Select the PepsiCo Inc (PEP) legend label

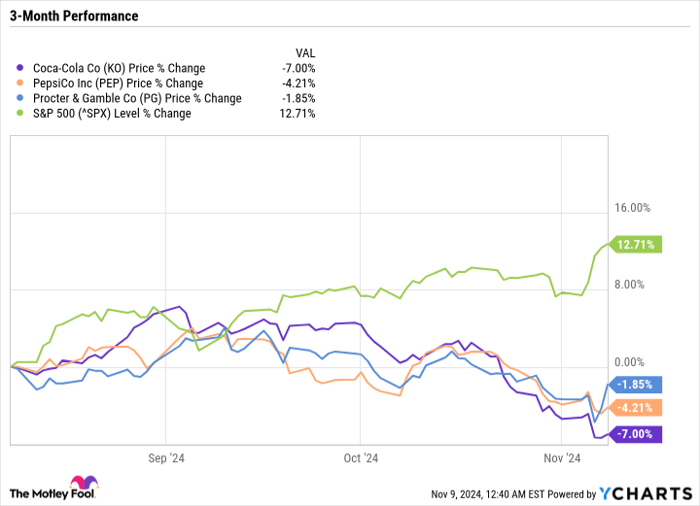[x=116, y=84]
